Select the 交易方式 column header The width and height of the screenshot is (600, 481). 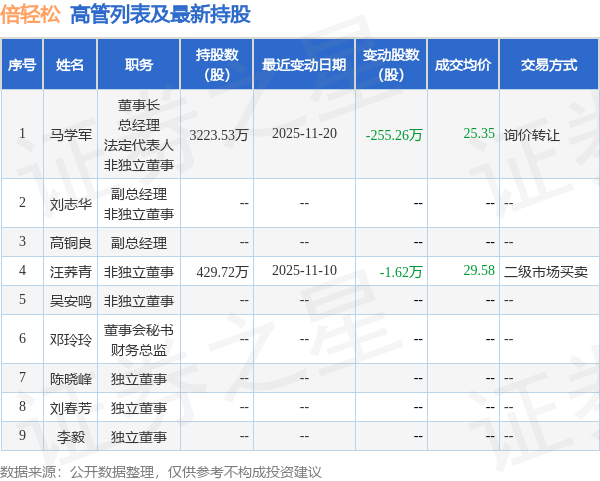549,65
